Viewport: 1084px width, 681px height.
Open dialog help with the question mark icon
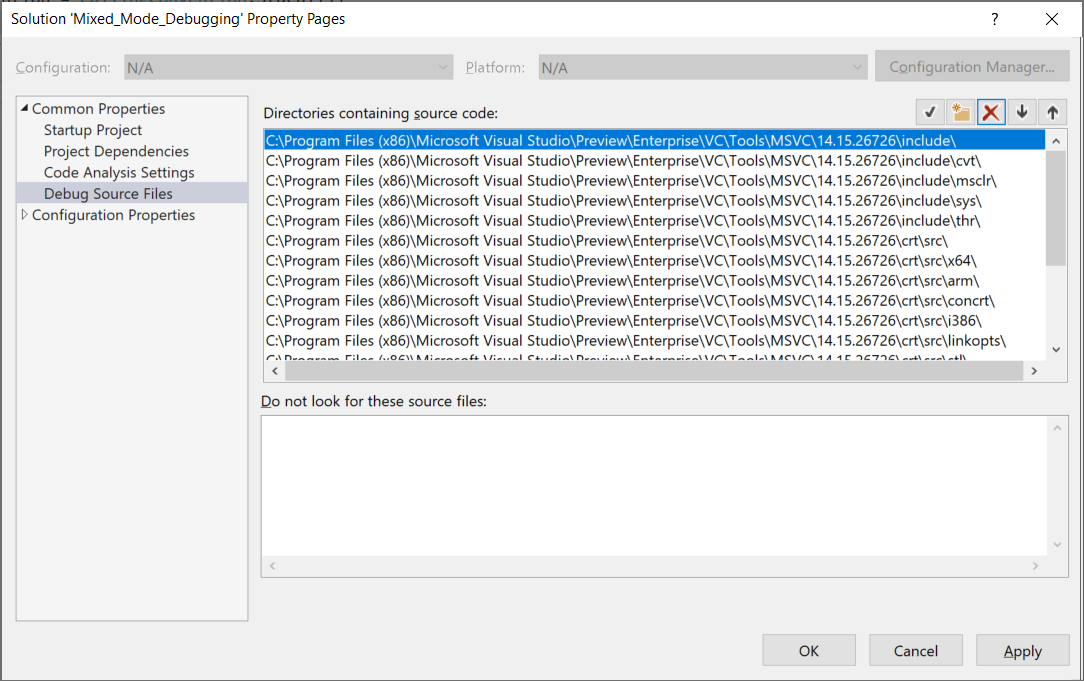(x=994, y=19)
